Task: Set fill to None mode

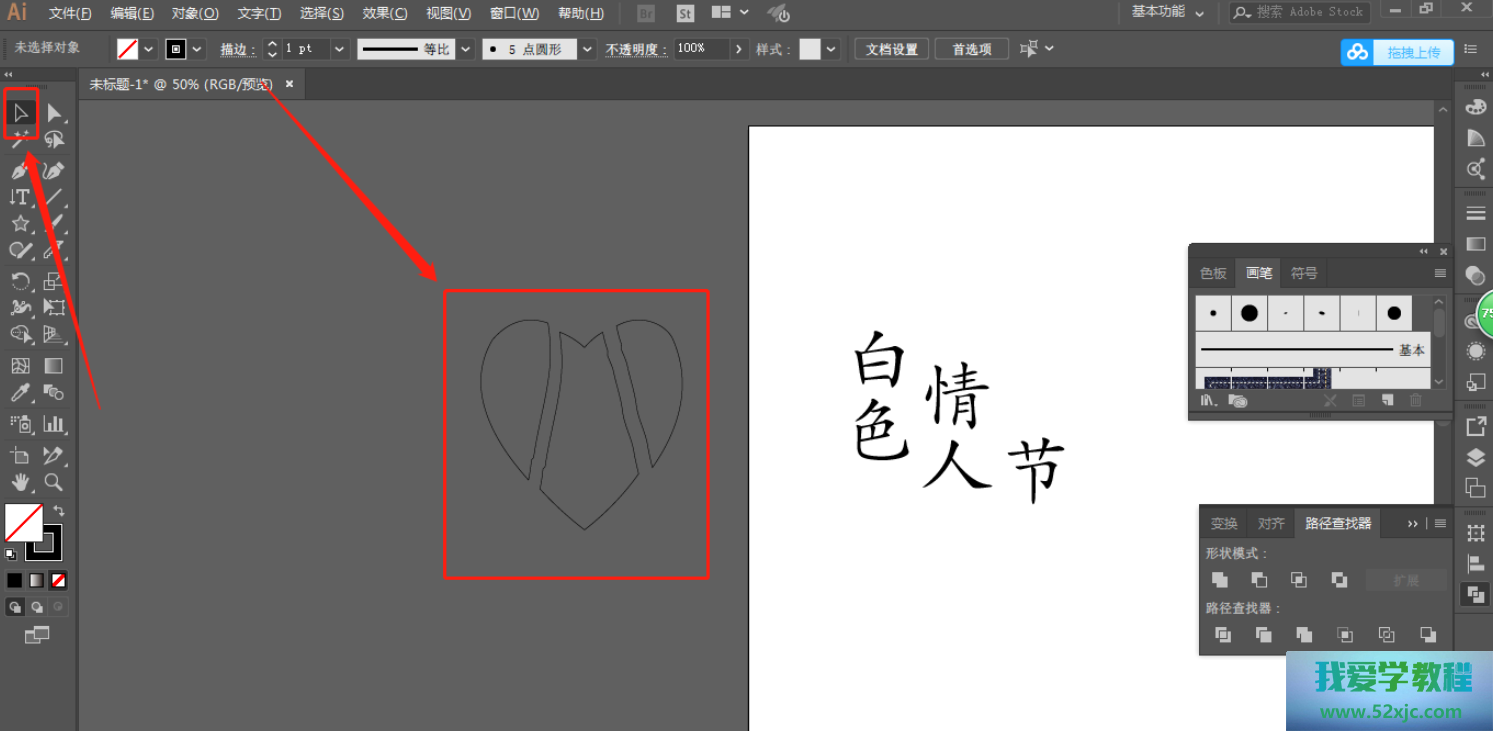Action: pos(59,580)
